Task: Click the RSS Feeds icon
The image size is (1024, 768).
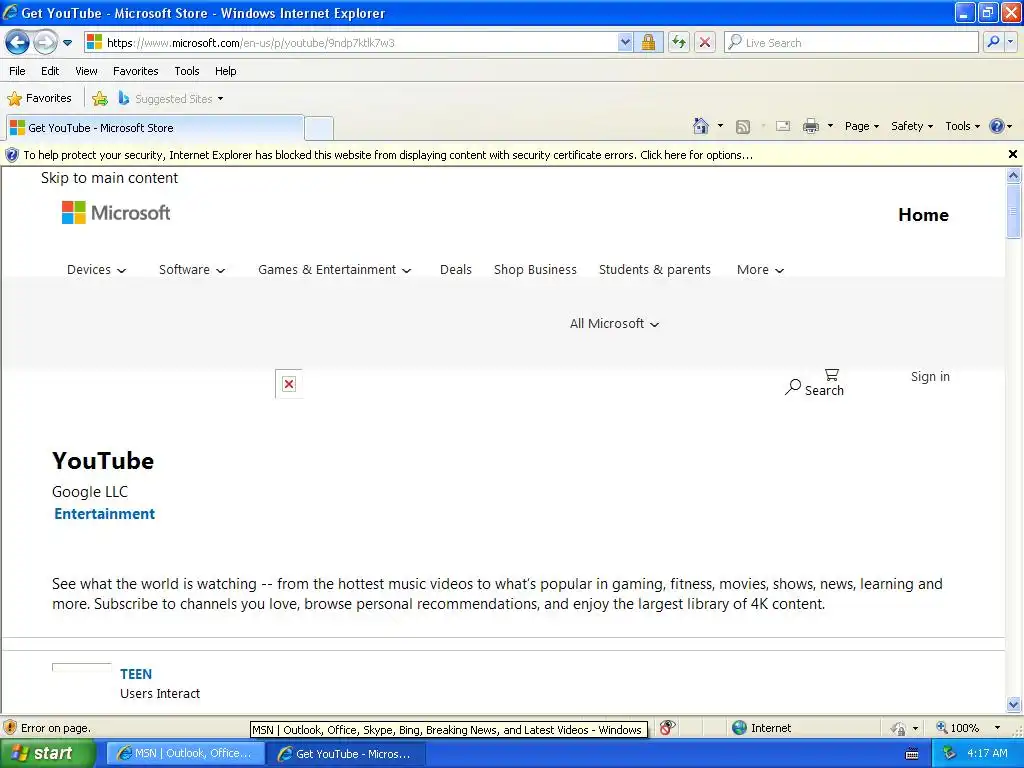Action: 743,127
